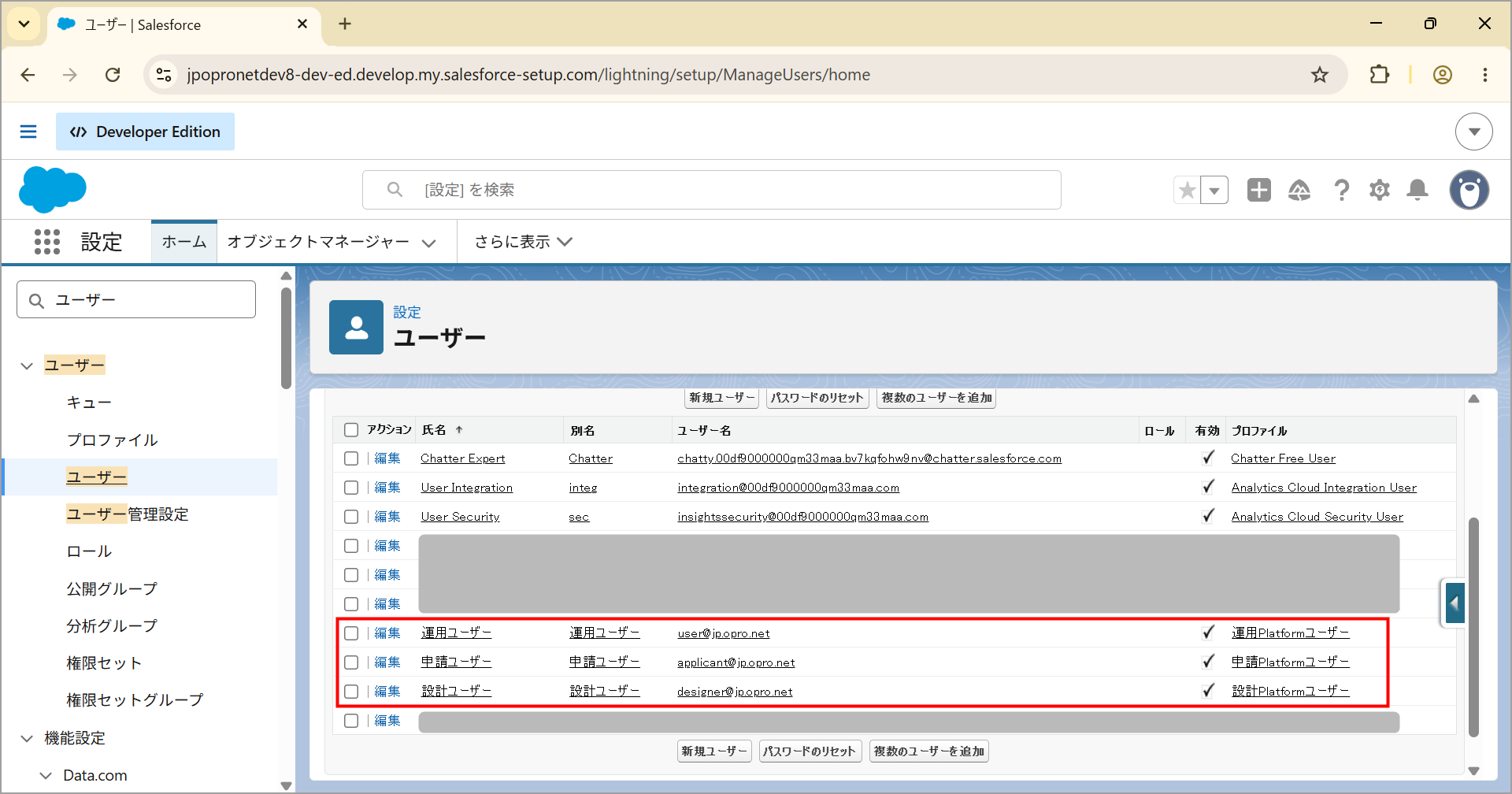Collapse the ユーザー tree section

(27, 365)
